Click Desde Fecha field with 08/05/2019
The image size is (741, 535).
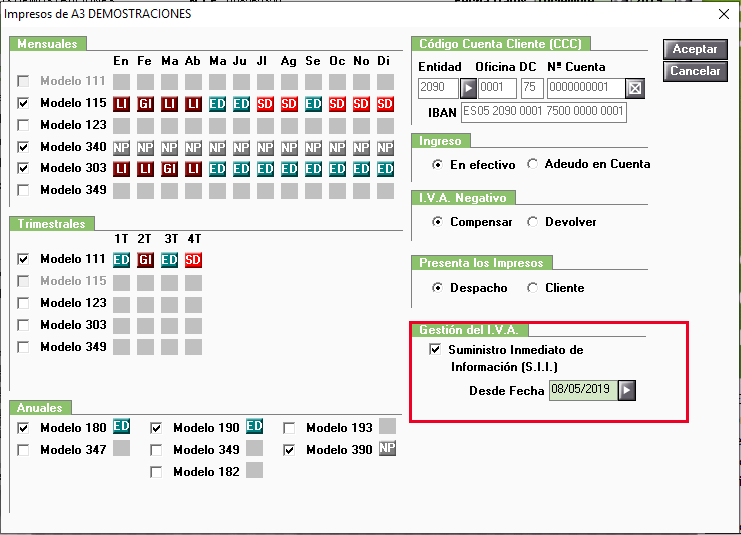[584, 390]
